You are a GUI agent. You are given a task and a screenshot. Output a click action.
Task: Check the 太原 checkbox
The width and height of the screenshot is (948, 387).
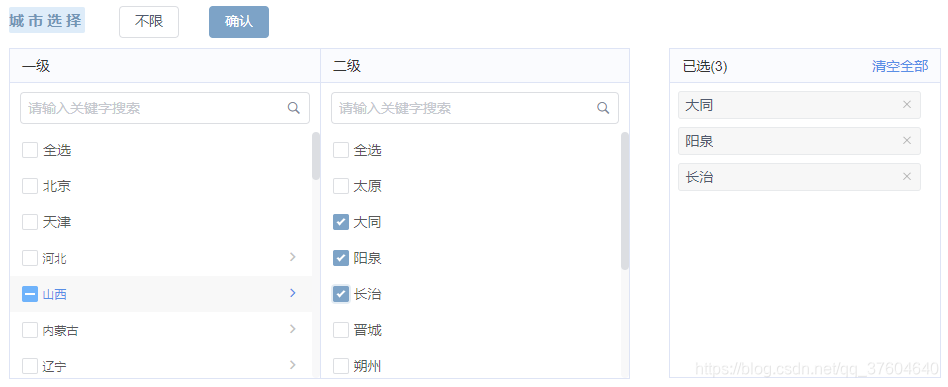click(x=341, y=186)
